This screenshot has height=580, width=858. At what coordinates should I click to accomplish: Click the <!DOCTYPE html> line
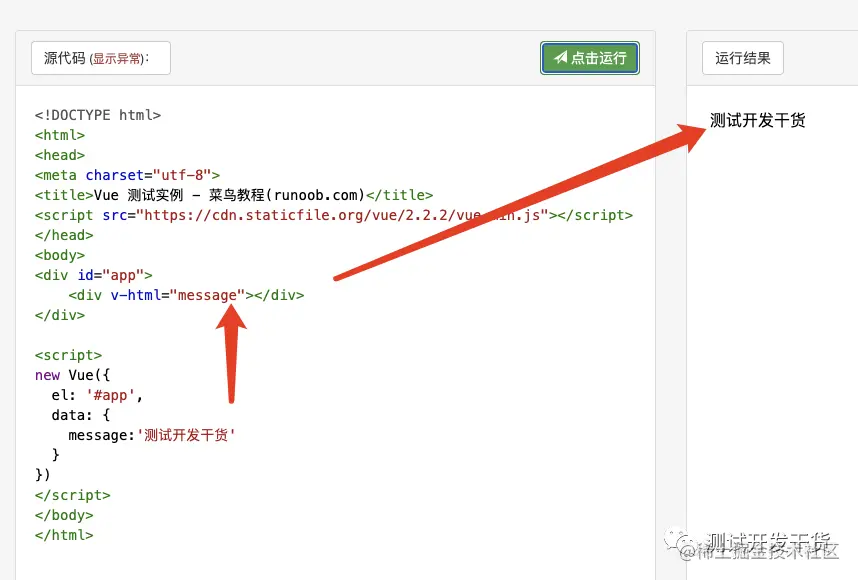click(98, 115)
